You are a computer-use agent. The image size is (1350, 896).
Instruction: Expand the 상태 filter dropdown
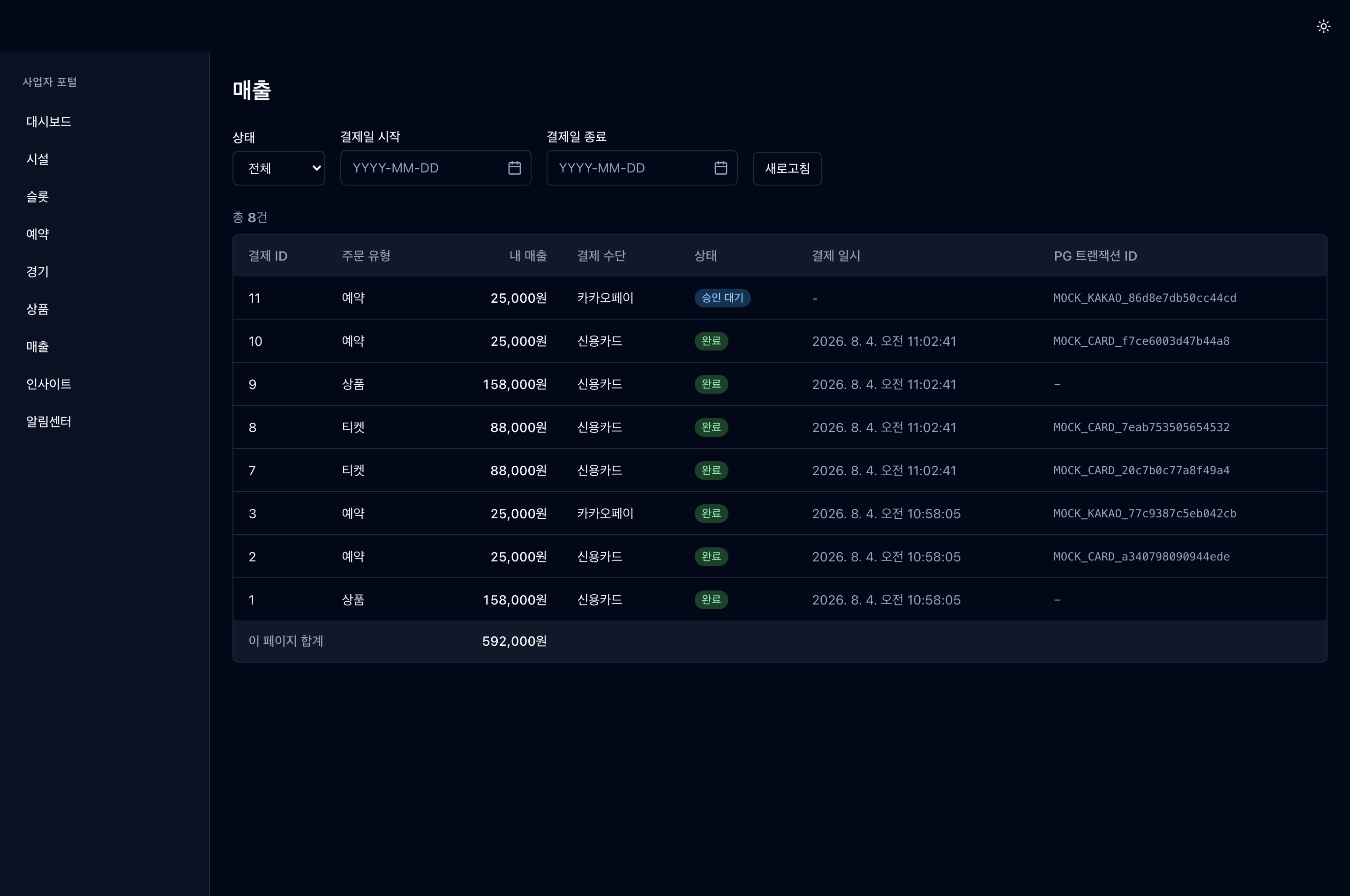point(279,168)
